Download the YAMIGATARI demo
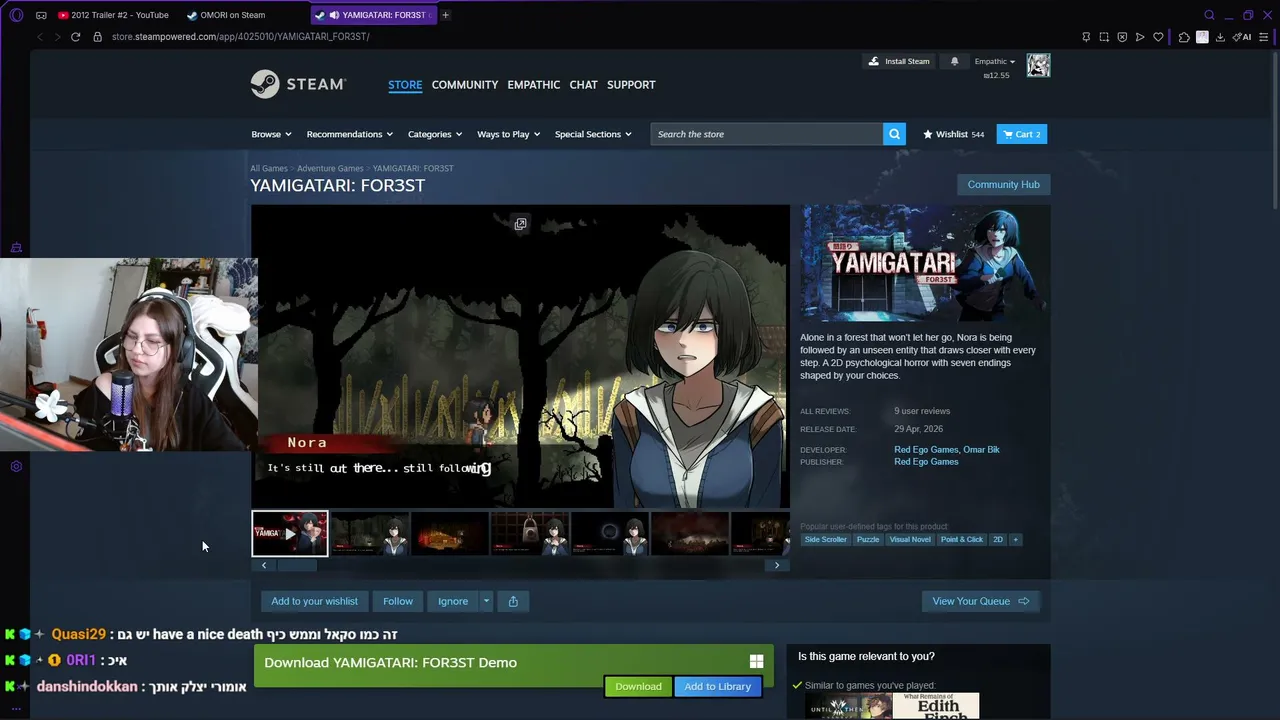The height and width of the screenshot is (720, 1280). (638, 687)
